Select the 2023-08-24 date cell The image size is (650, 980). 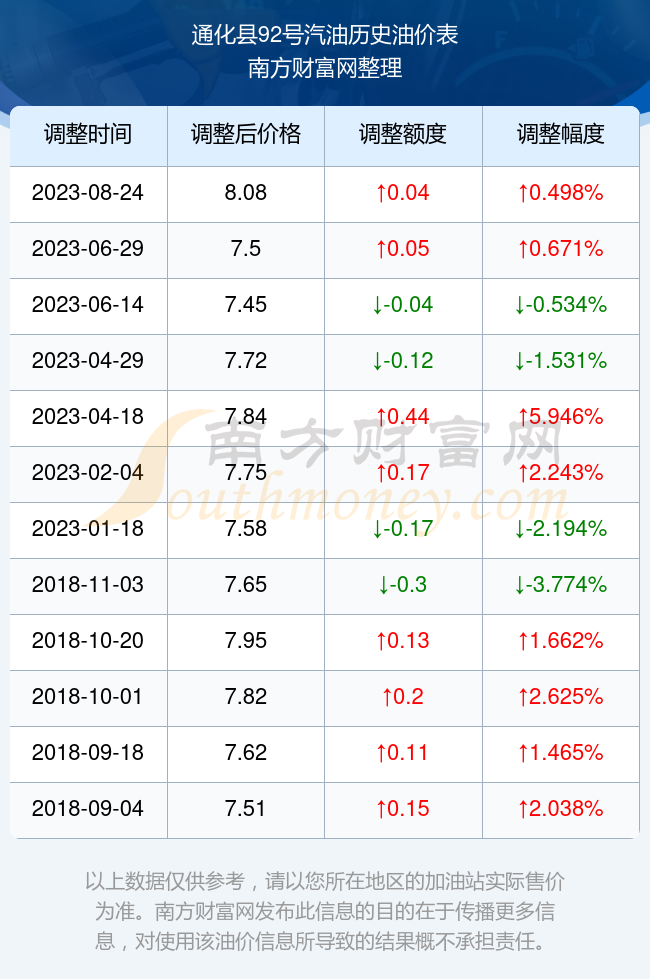[x=88, y=192]
